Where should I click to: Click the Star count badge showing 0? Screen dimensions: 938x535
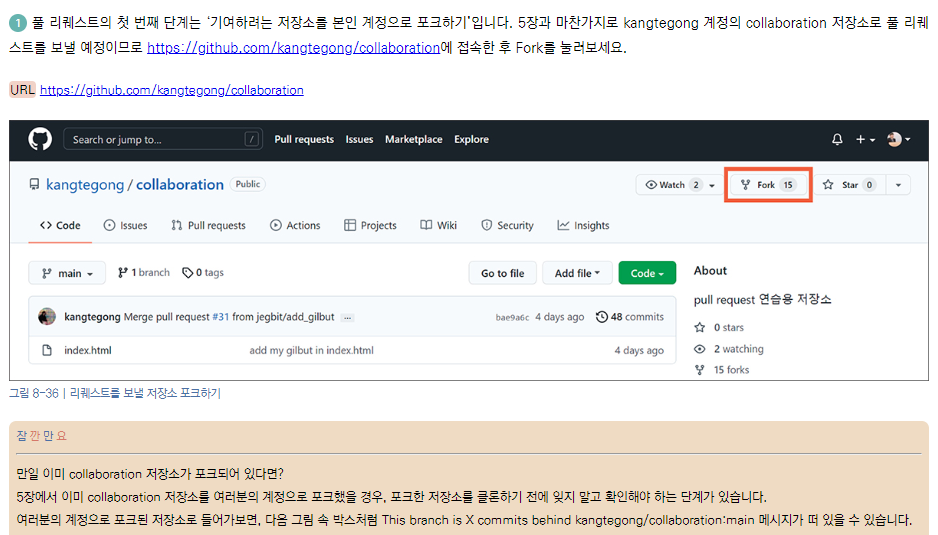click(870, 185)
